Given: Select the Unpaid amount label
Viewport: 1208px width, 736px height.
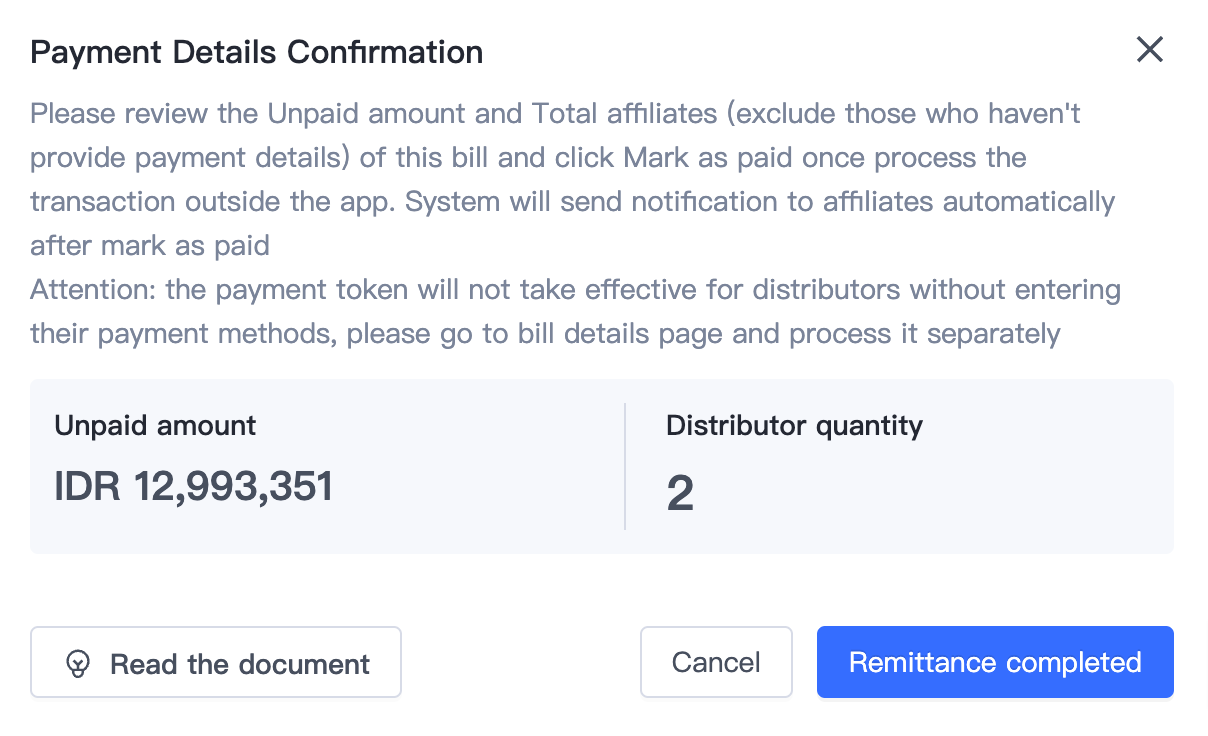Looking at the screenshot, I should click(155, 425).
